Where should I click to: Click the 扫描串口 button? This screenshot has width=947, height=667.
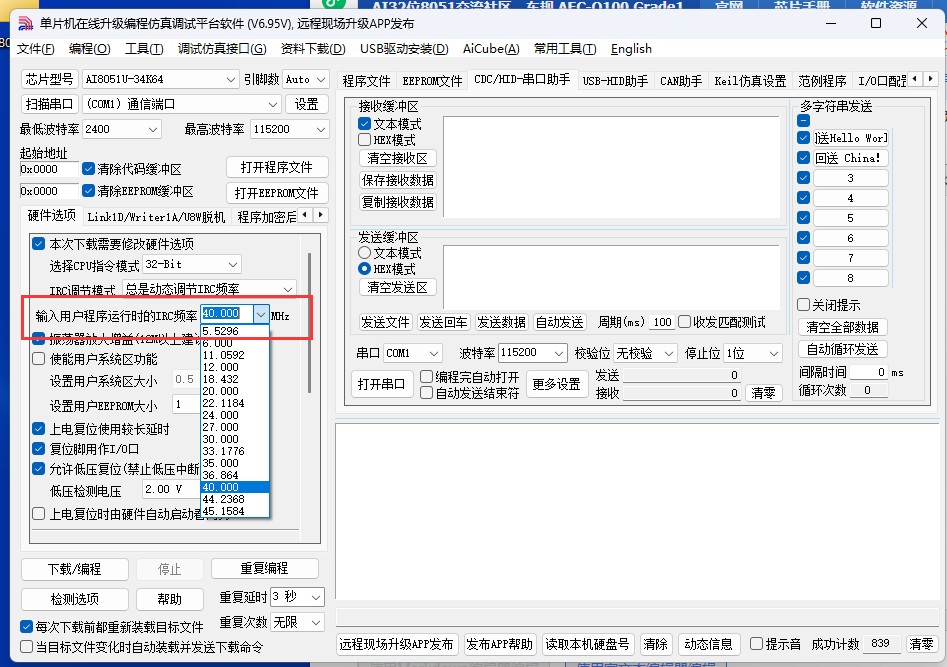point(50,104)
